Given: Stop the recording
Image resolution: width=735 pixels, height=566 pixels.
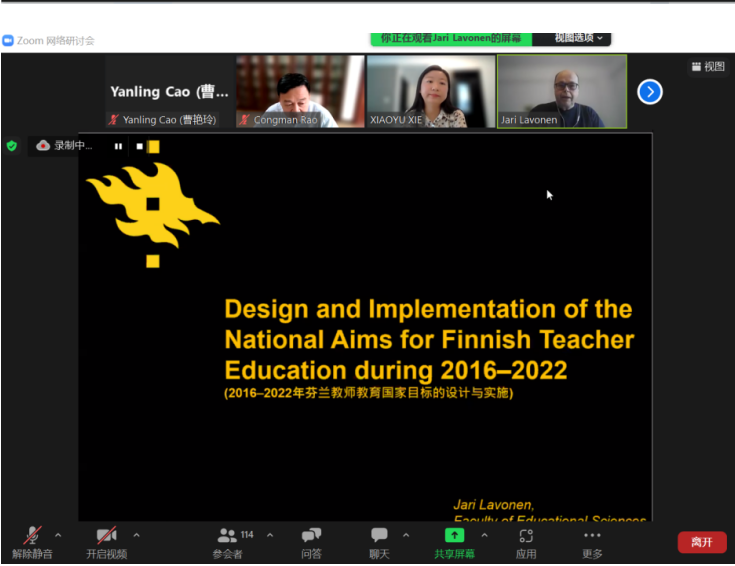Looking at the screenshot, I should pos(139,146).
